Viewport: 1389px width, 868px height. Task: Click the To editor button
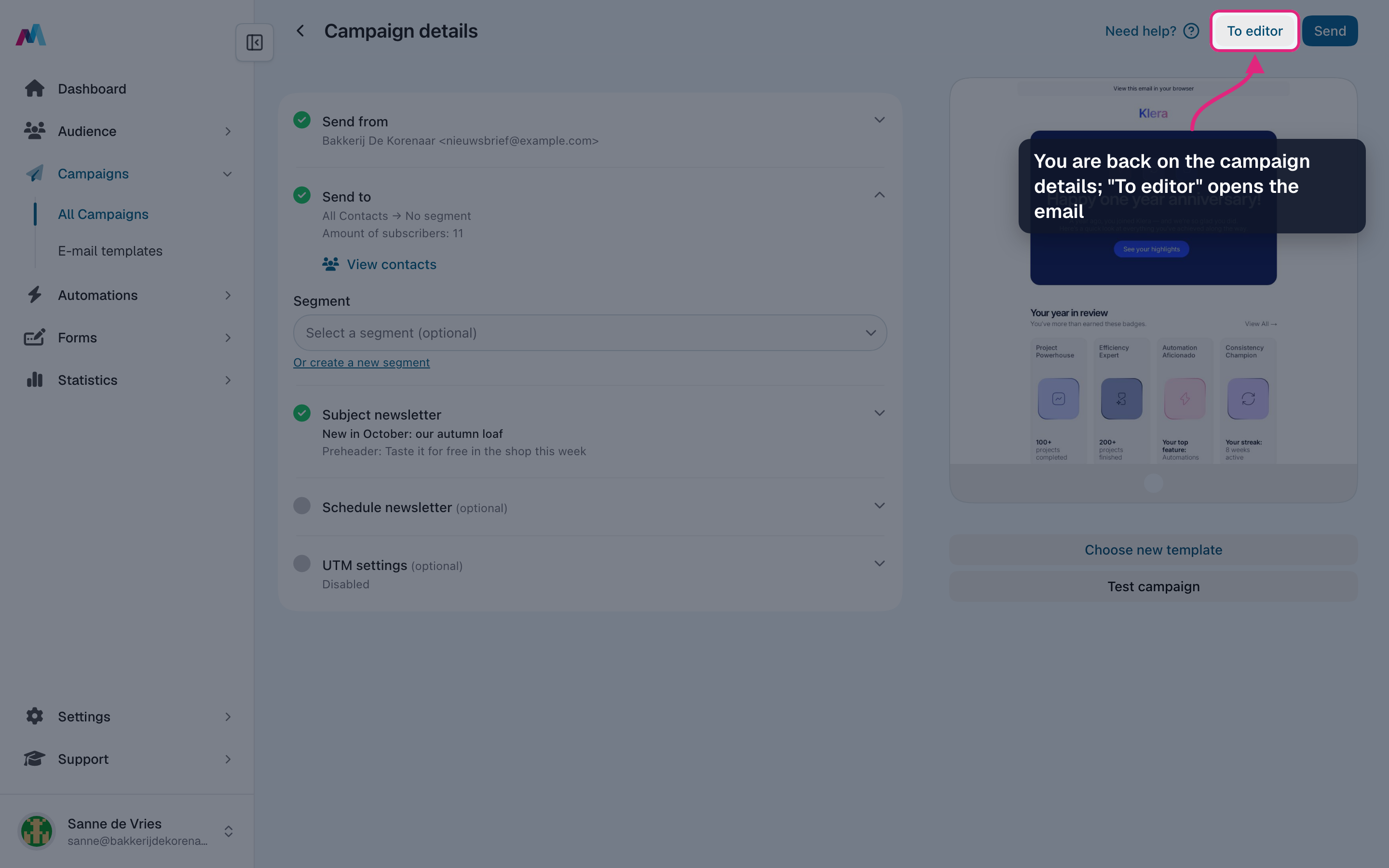pos(1255,31)
